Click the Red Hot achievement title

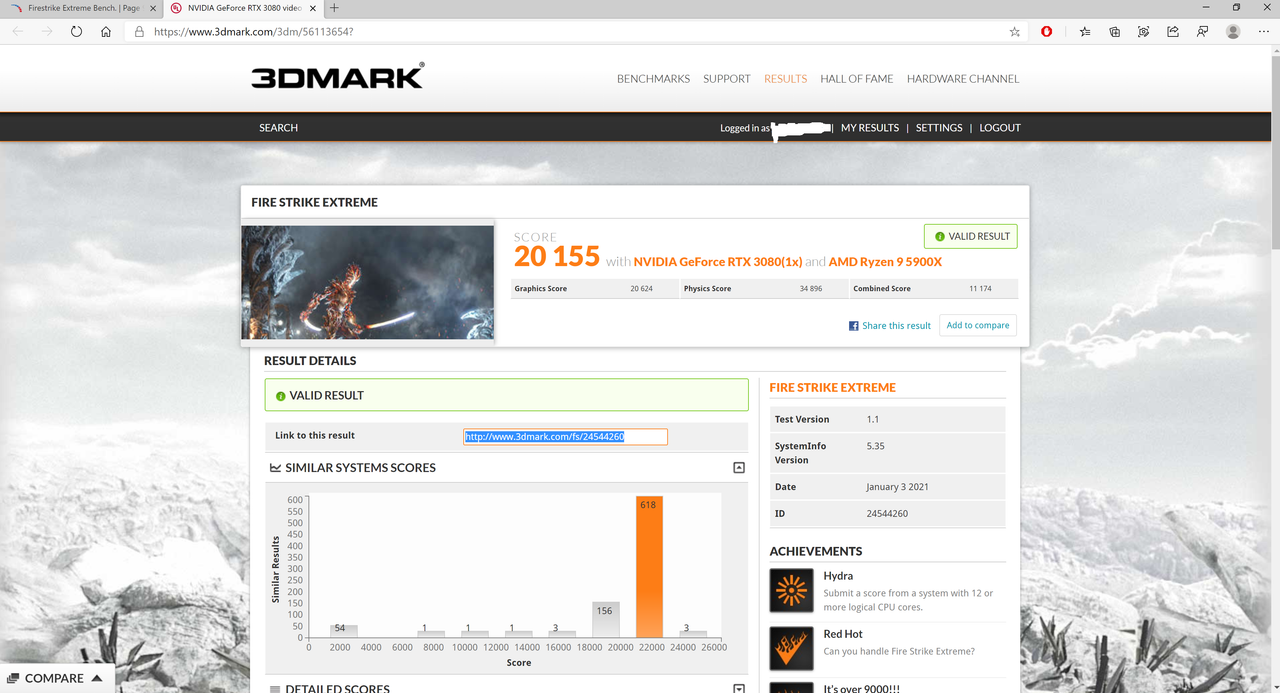click(x=843, y=634)
